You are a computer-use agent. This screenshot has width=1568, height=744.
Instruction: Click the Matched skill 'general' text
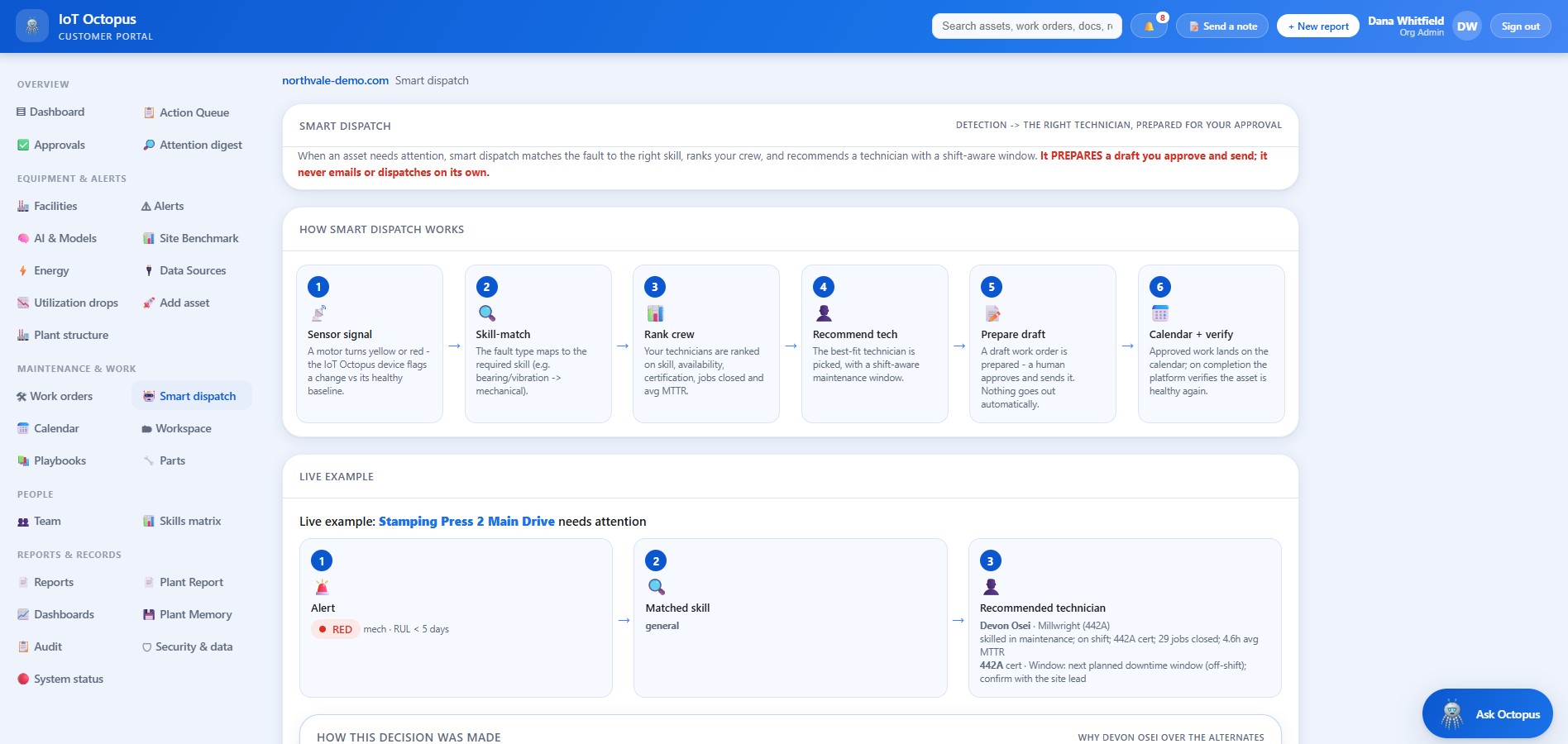coord(662,626)
